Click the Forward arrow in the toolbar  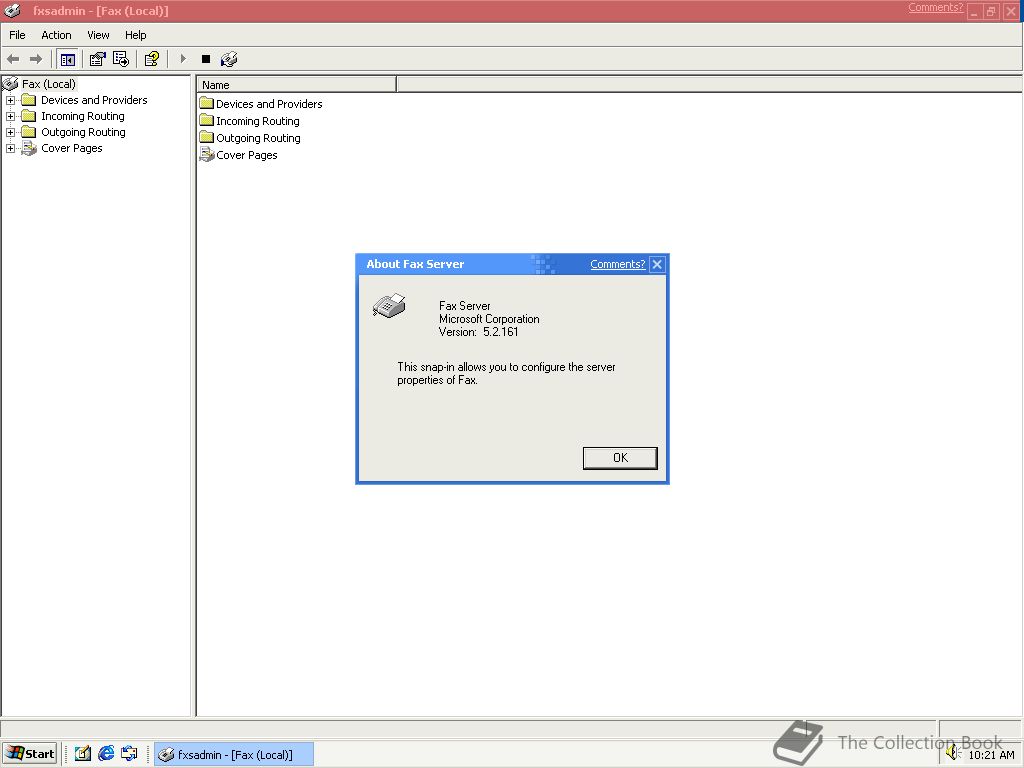tap(36, 59)
